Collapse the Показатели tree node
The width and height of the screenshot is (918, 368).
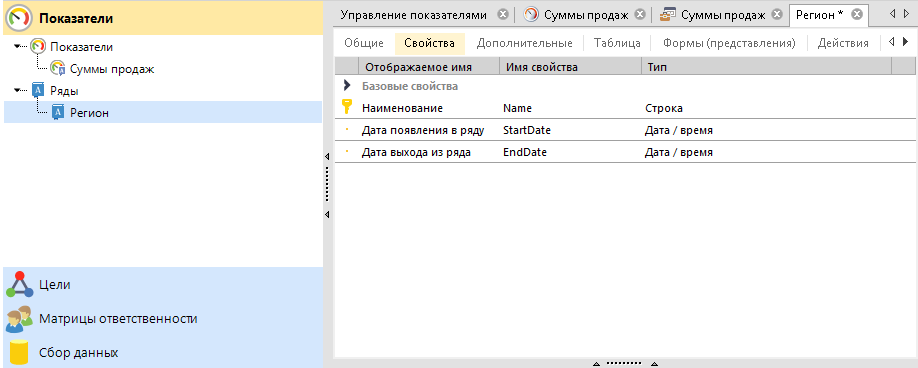point(17,46)
